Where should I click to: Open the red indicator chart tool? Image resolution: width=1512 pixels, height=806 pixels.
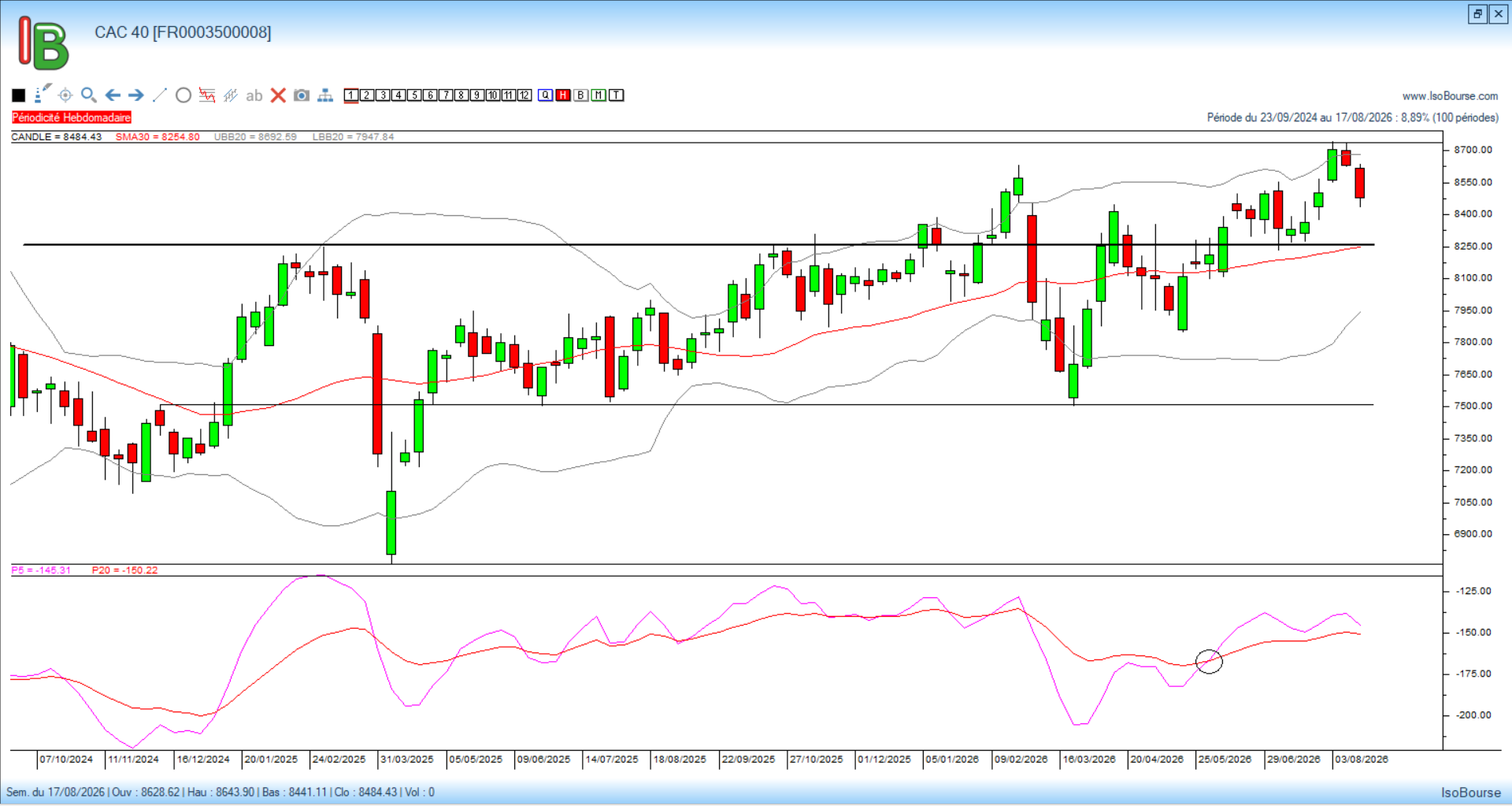click(207, 95)
